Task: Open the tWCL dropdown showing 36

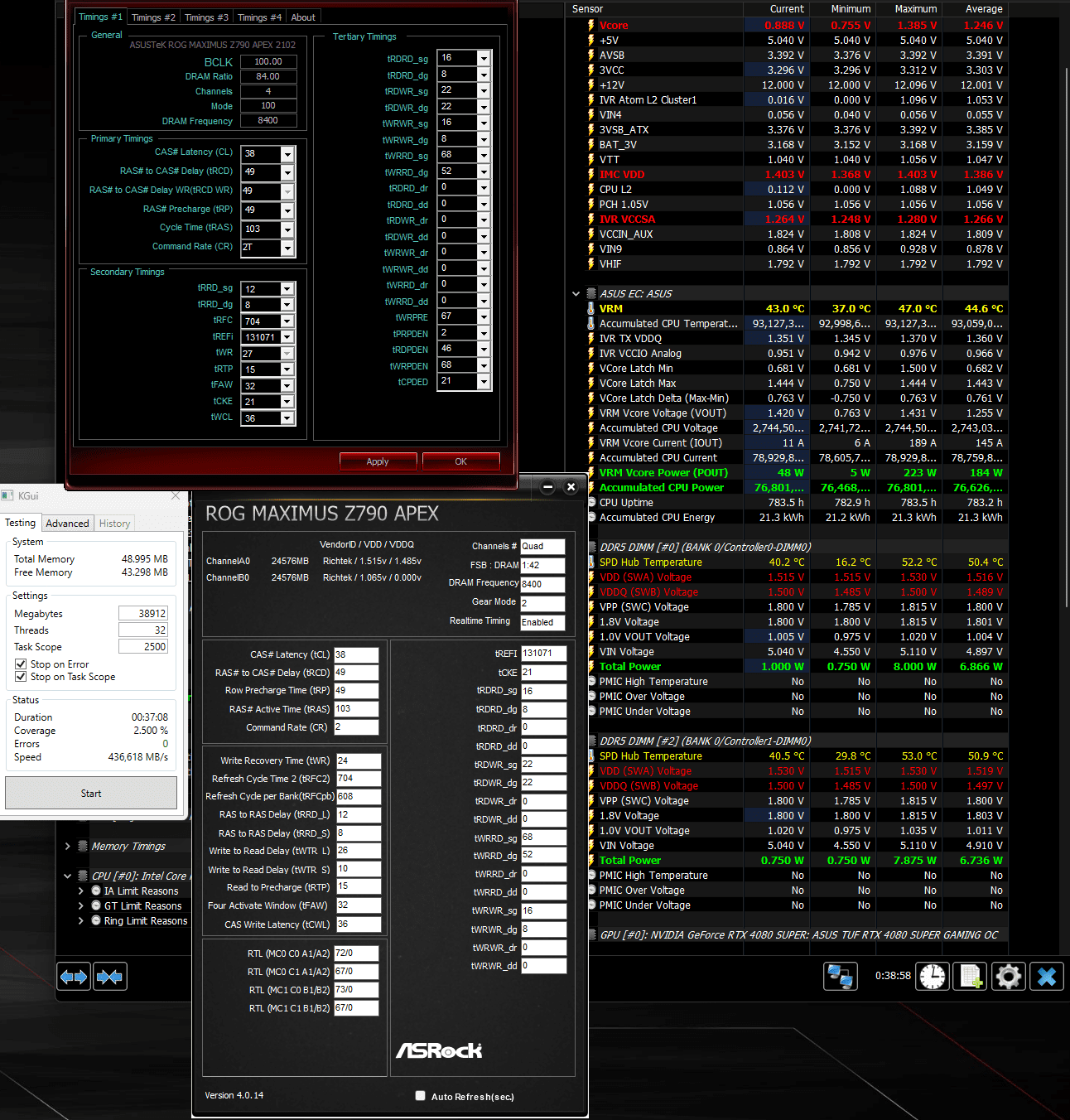Action: click(287, 418)
